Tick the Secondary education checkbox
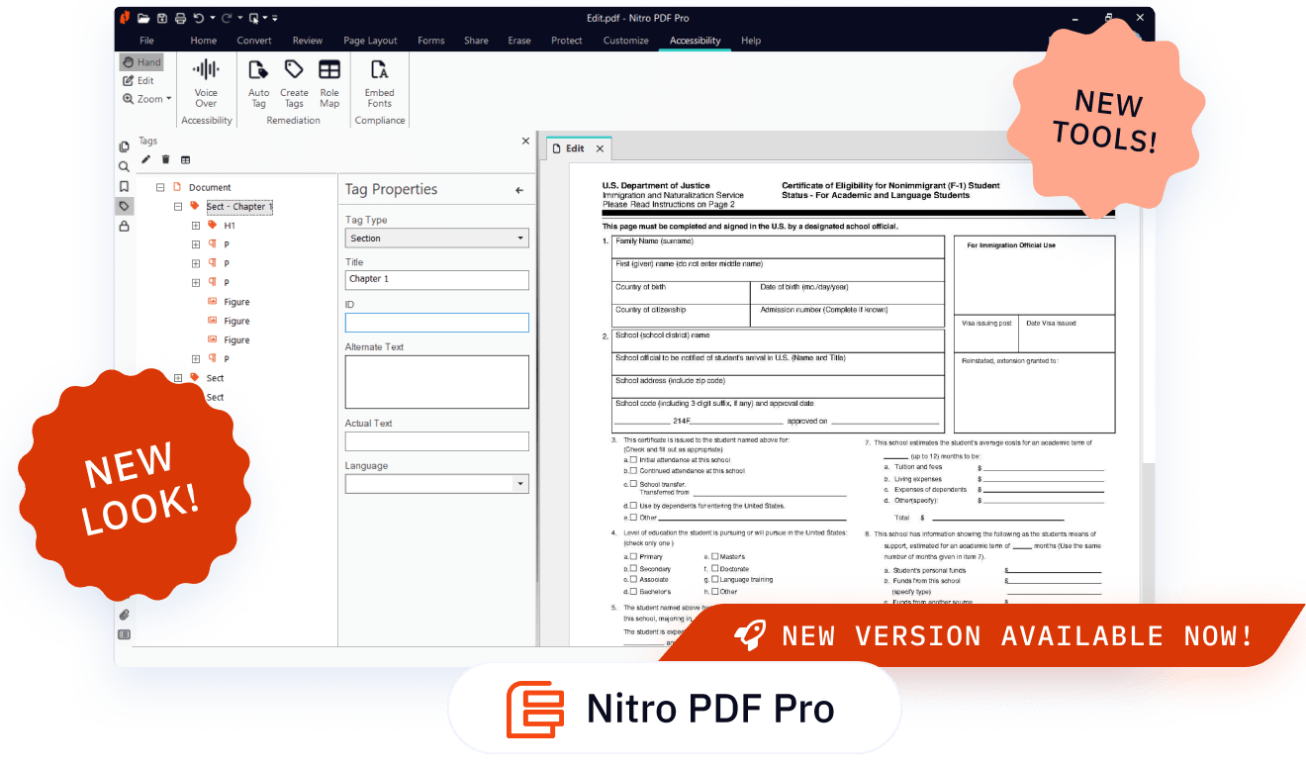1306x768 pixels. click(633, 568)
